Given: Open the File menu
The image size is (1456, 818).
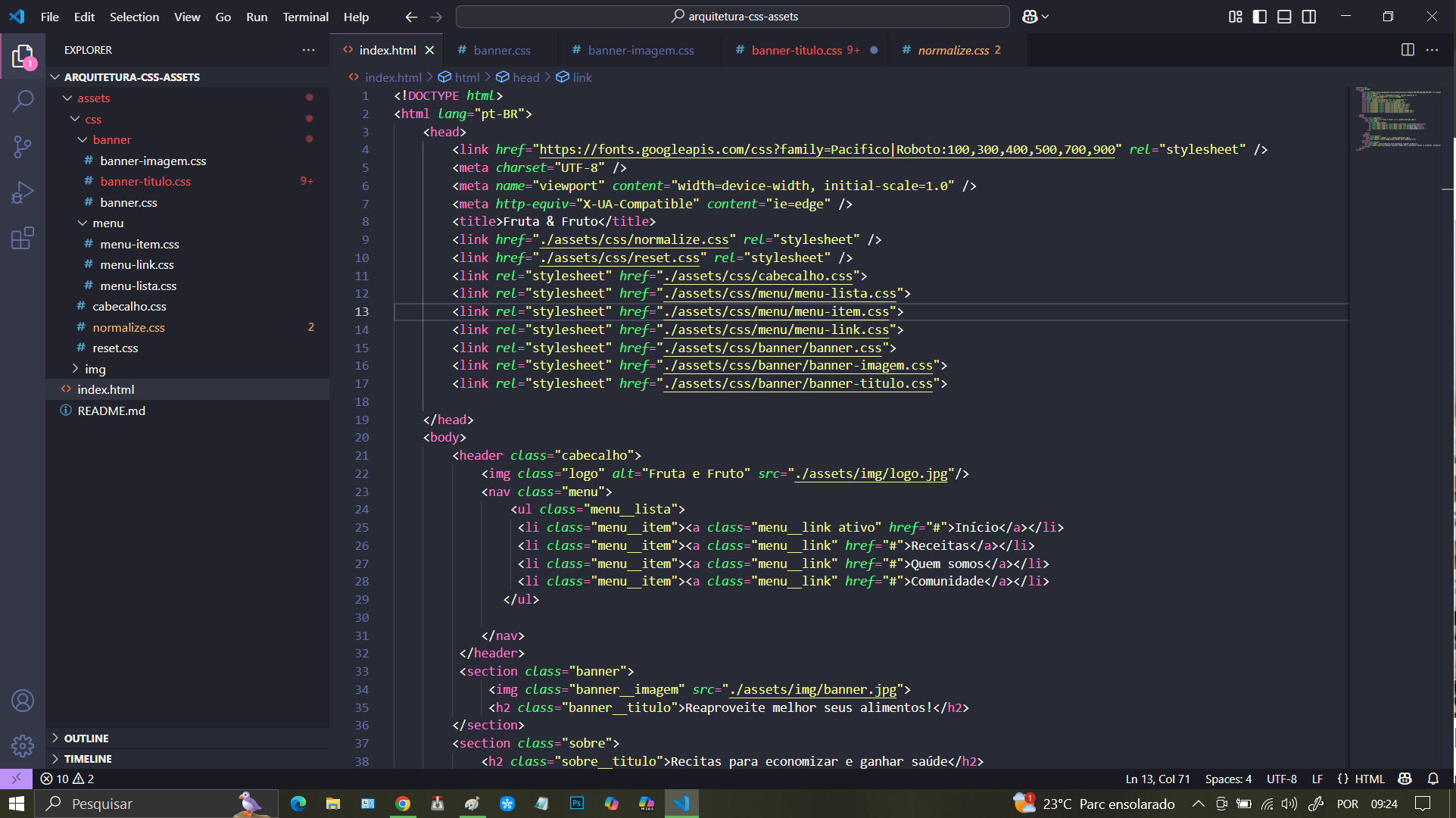Looking at the screenshot, I should [50, 17].
